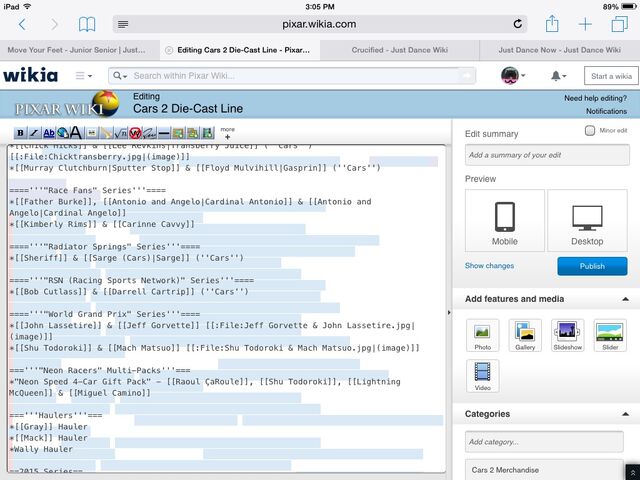This screenshot has height=480, width=640.
Task: Click the first green gallery toolbar icon
Action: tap(178, 133)
